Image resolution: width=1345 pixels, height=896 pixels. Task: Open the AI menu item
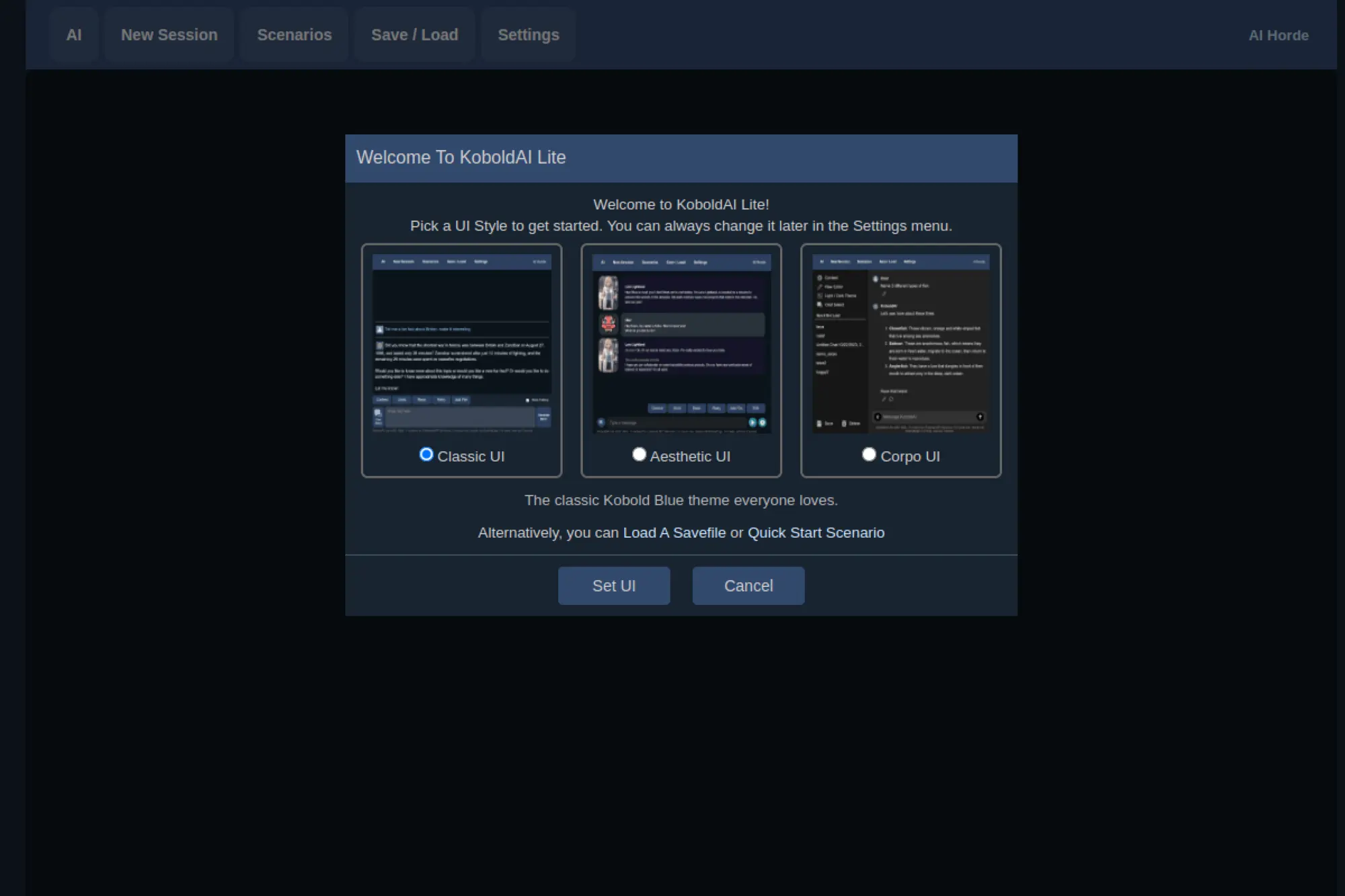tap(74, 35)
